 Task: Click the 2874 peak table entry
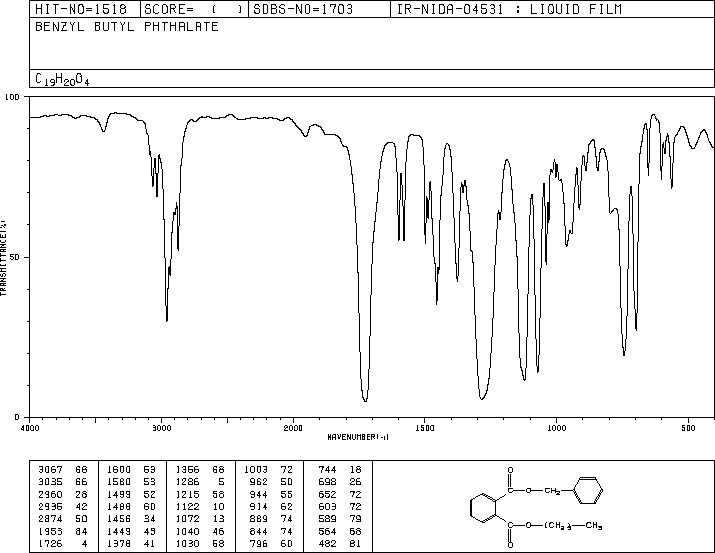coord(63,519)
